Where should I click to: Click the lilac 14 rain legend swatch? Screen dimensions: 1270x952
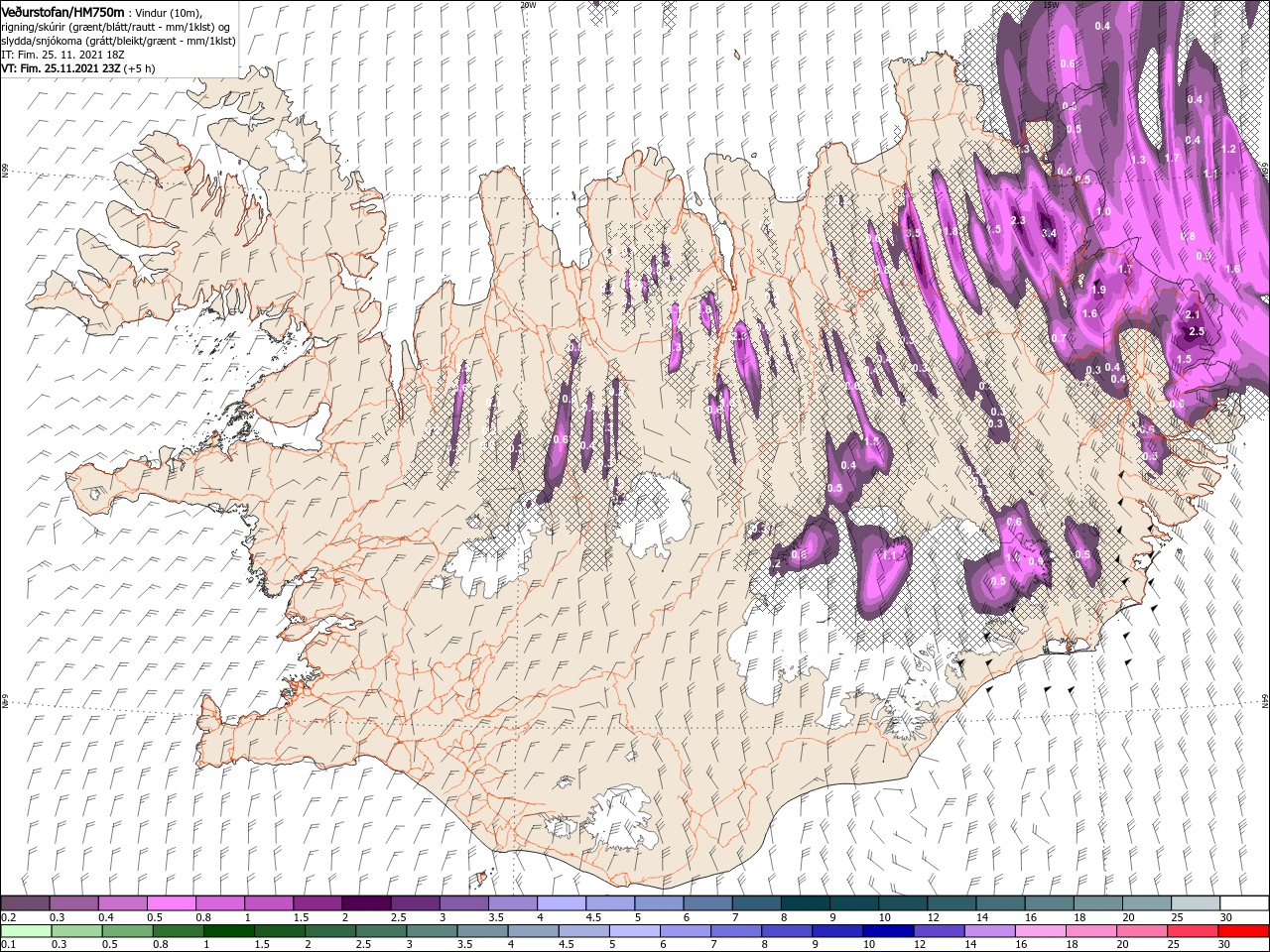click(988, 931)
